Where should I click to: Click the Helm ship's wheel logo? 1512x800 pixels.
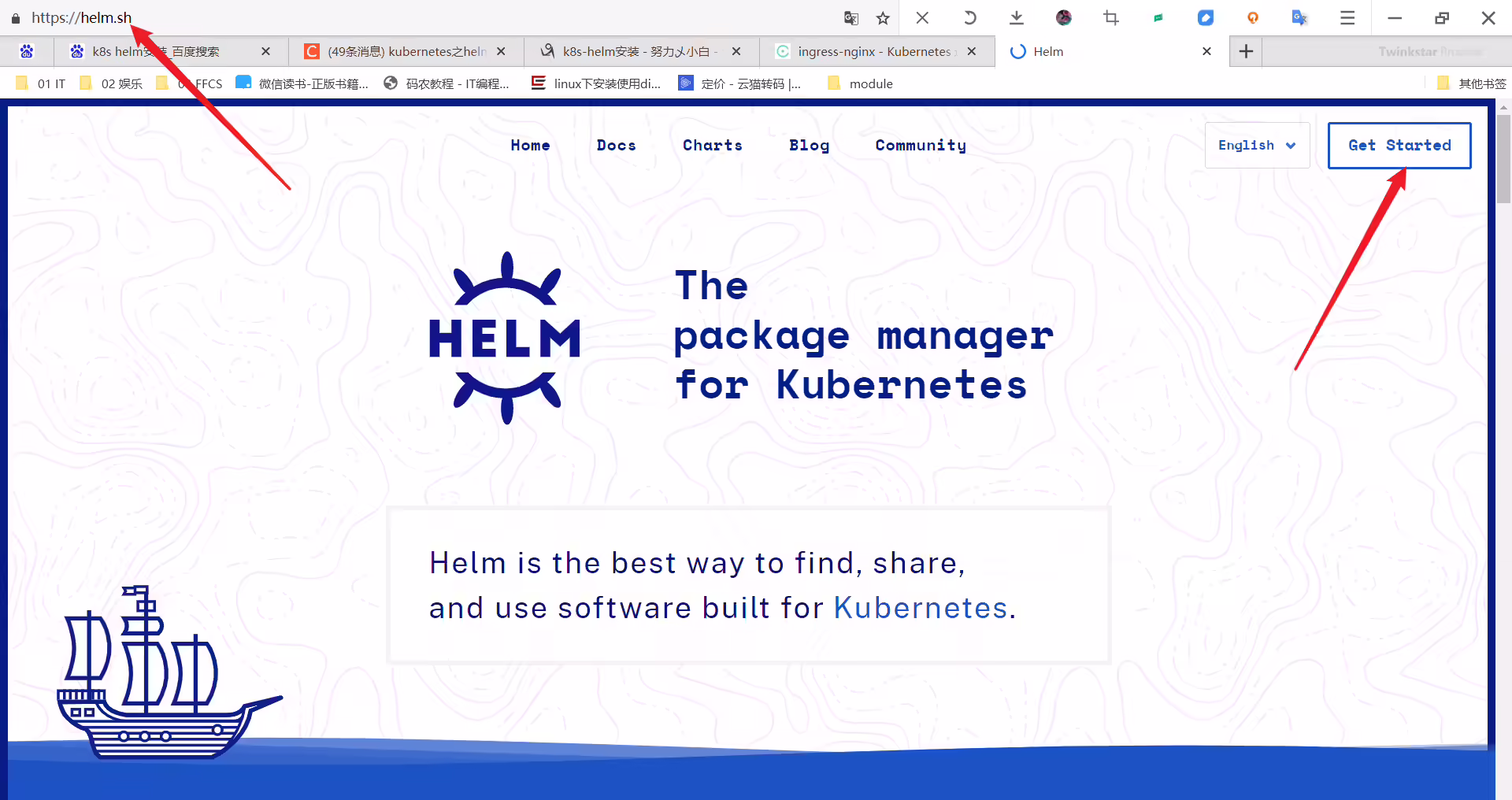(x=506, y=338)
